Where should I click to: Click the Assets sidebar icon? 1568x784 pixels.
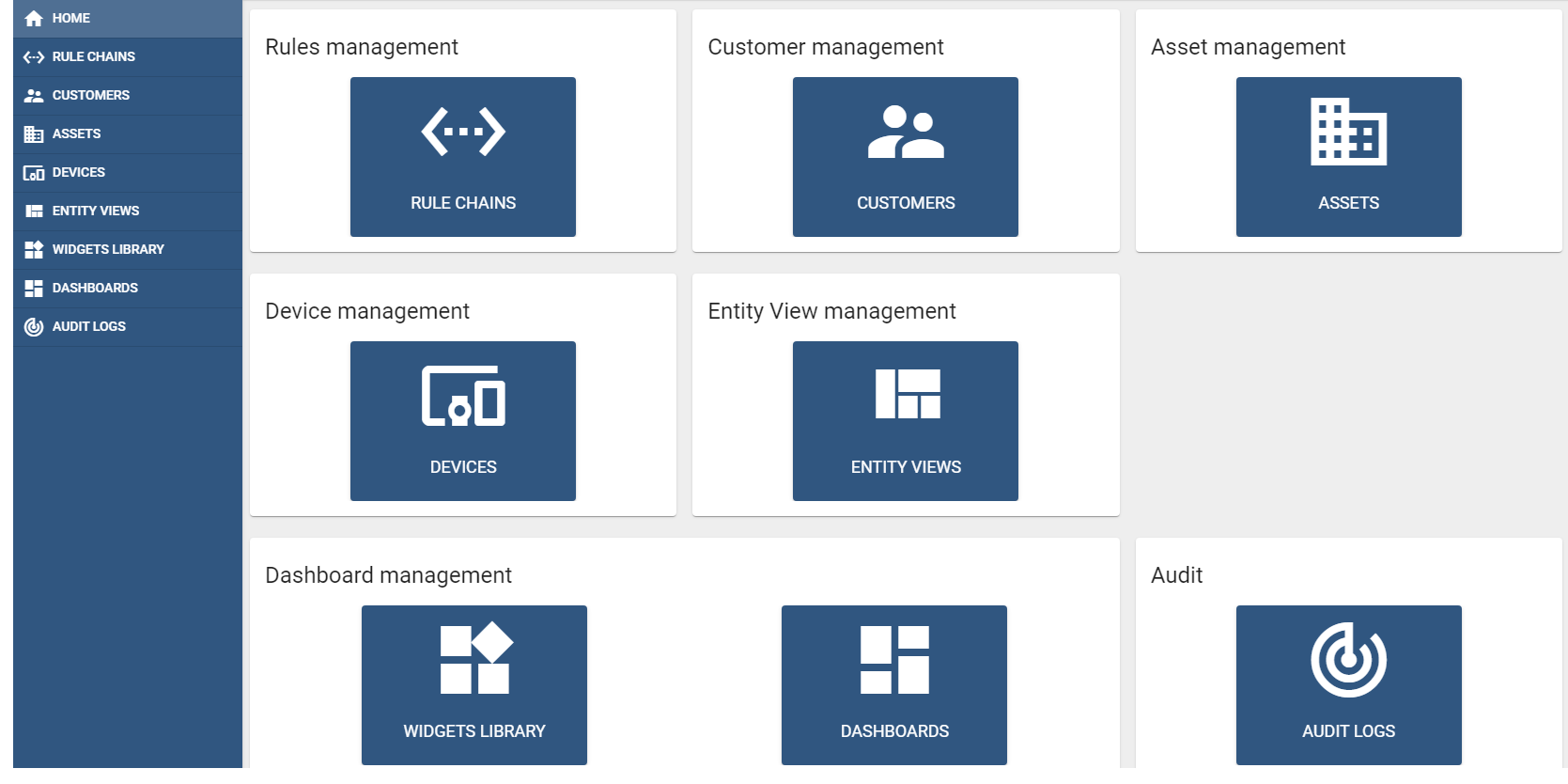click(34, 134)
